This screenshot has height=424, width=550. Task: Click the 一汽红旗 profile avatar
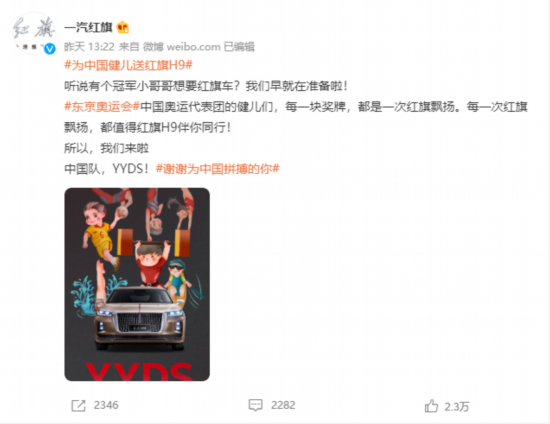[34, 33]
